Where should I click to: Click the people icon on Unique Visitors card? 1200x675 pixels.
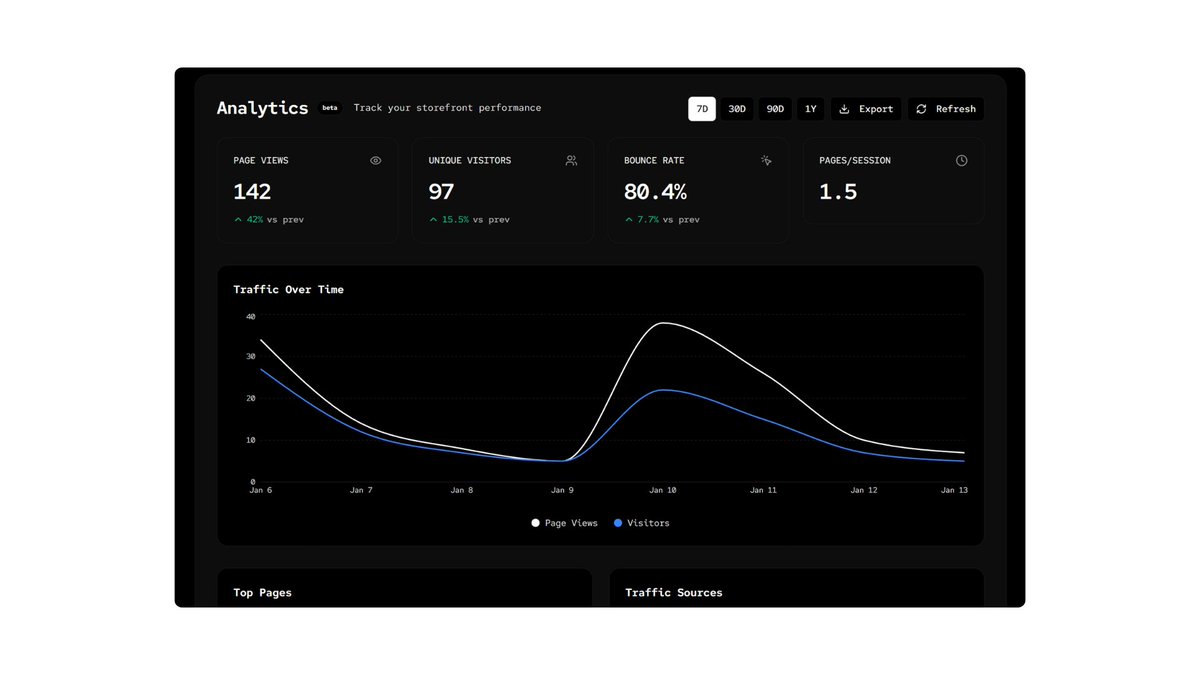(x=571, y=160)
